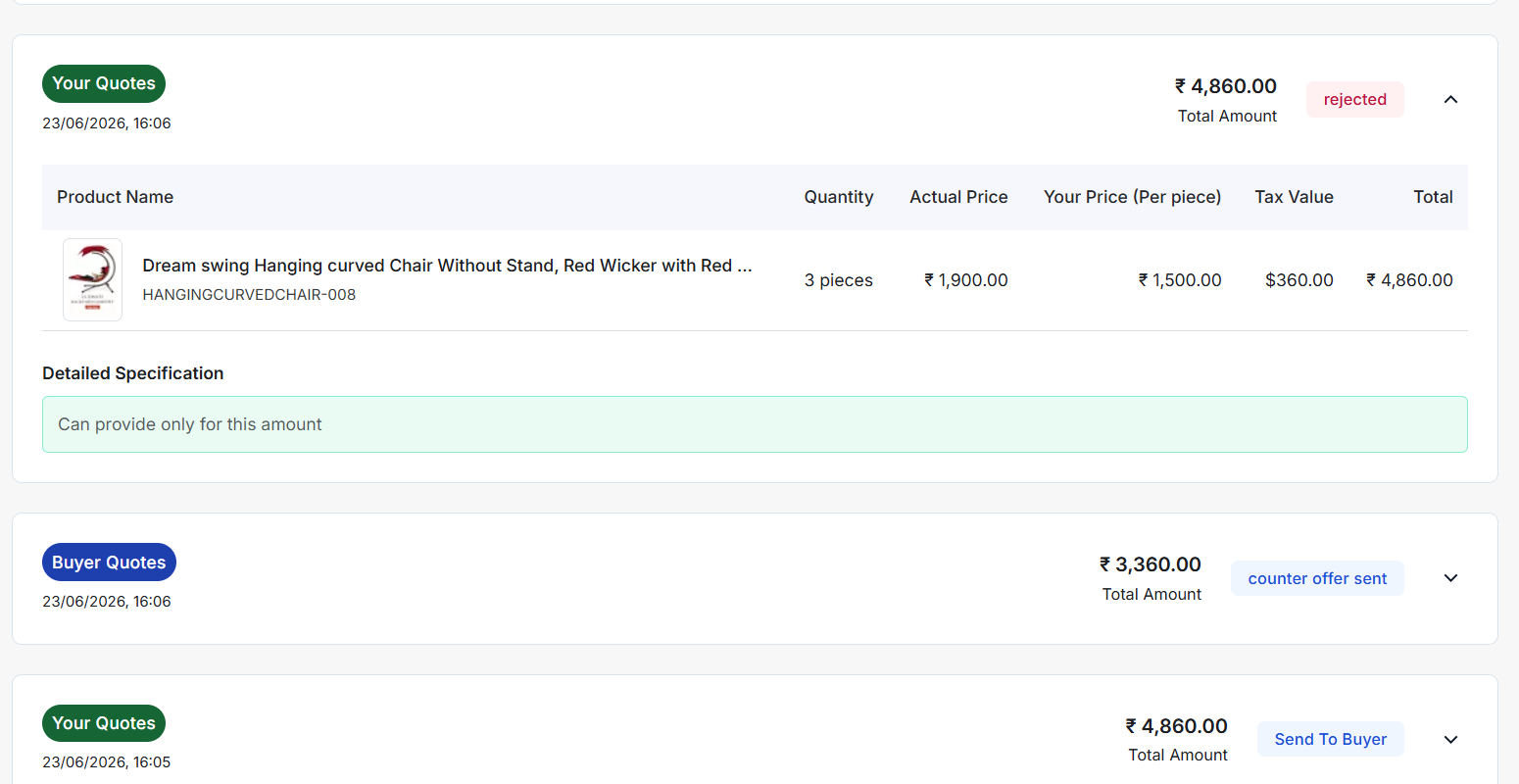The height and width of the screenshot is (784, 1519).
Task: Click the Can provide only for this amount box
Action: point(755,424)
